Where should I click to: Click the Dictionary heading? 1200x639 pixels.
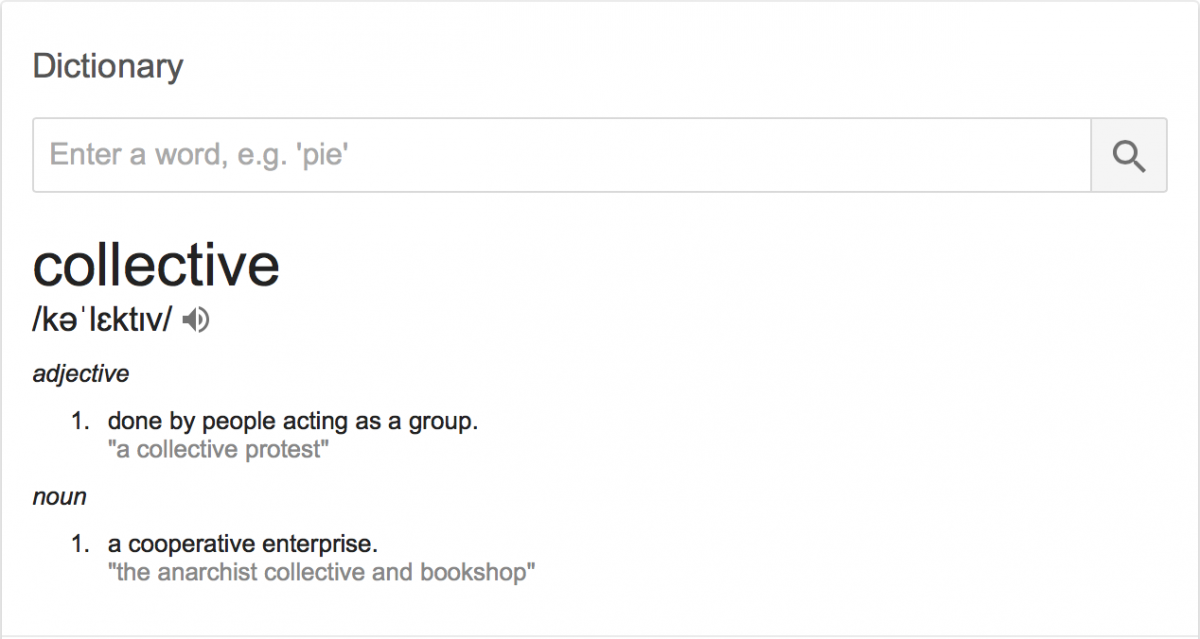click(108, 67)
